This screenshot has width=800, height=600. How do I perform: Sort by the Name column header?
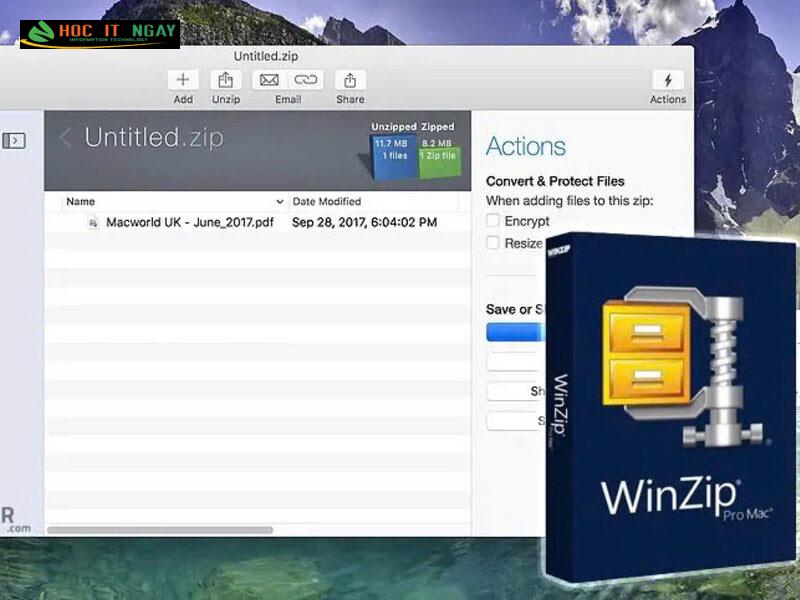[81, 202]
